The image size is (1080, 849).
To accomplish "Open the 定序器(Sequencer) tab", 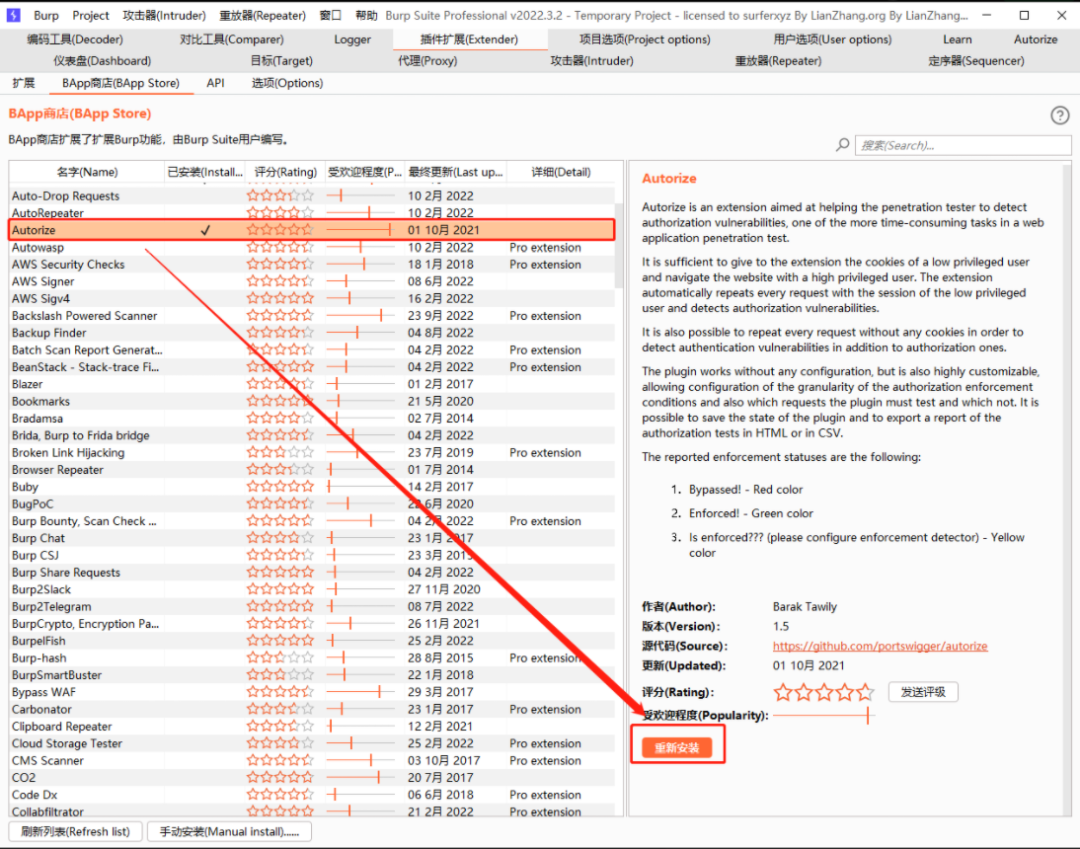I will coord(976,61).
